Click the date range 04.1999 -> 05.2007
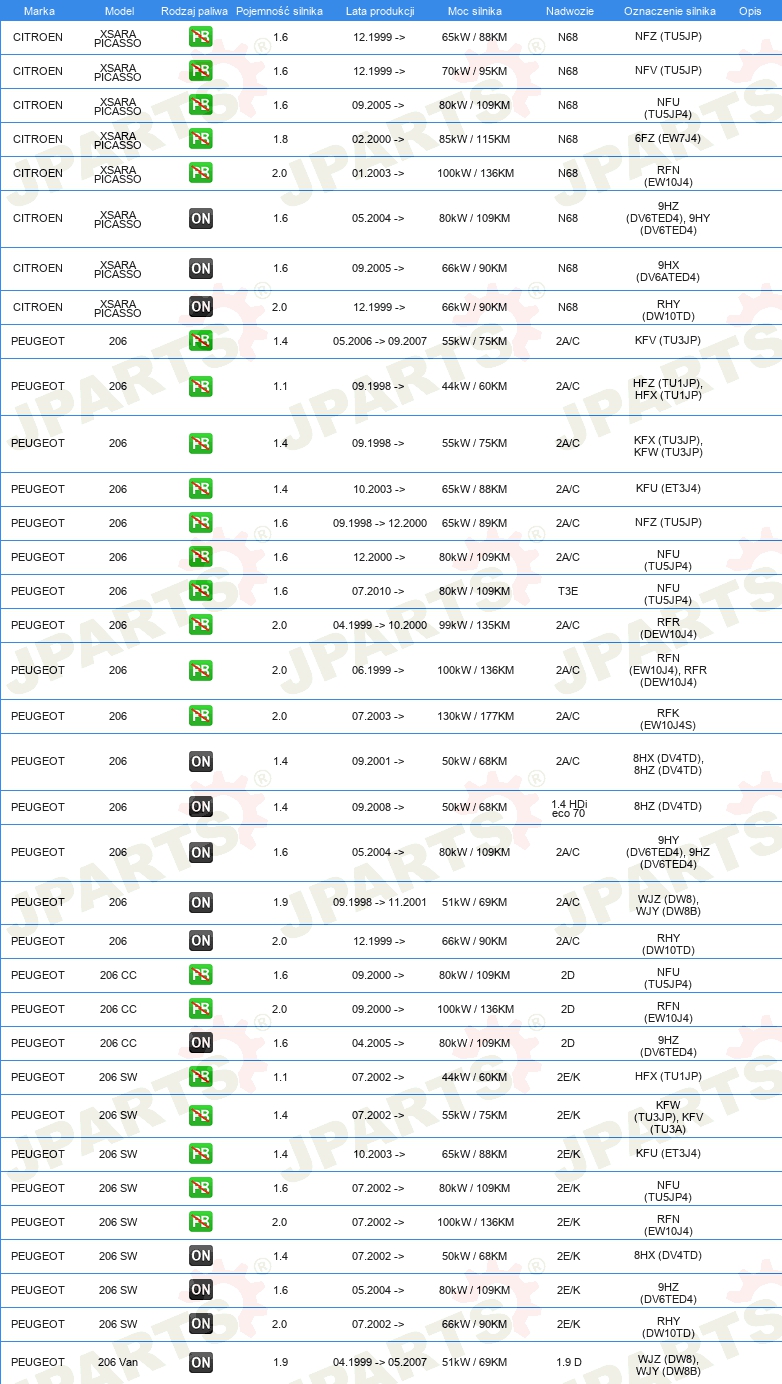The image size is (782, 1384). tap(380, 1362)
